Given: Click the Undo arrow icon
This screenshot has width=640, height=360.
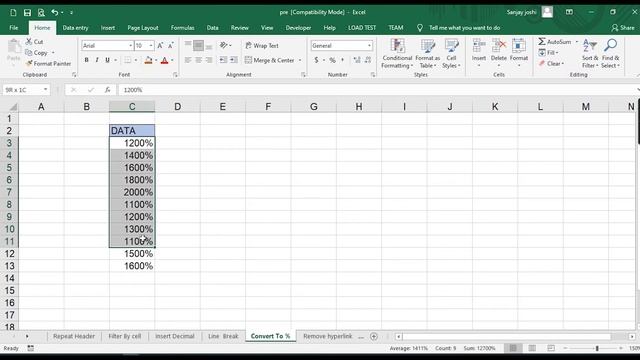Looking at the screenshot, I should (x=54, y=13).
